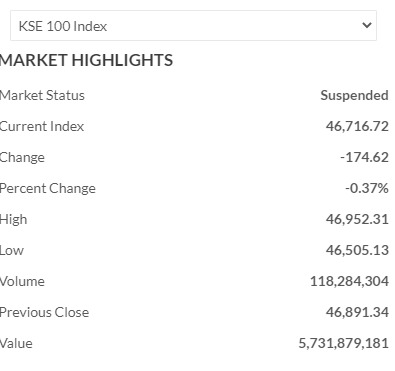
Task: Click the Previous Close label
Action: [x=44, y=312]
